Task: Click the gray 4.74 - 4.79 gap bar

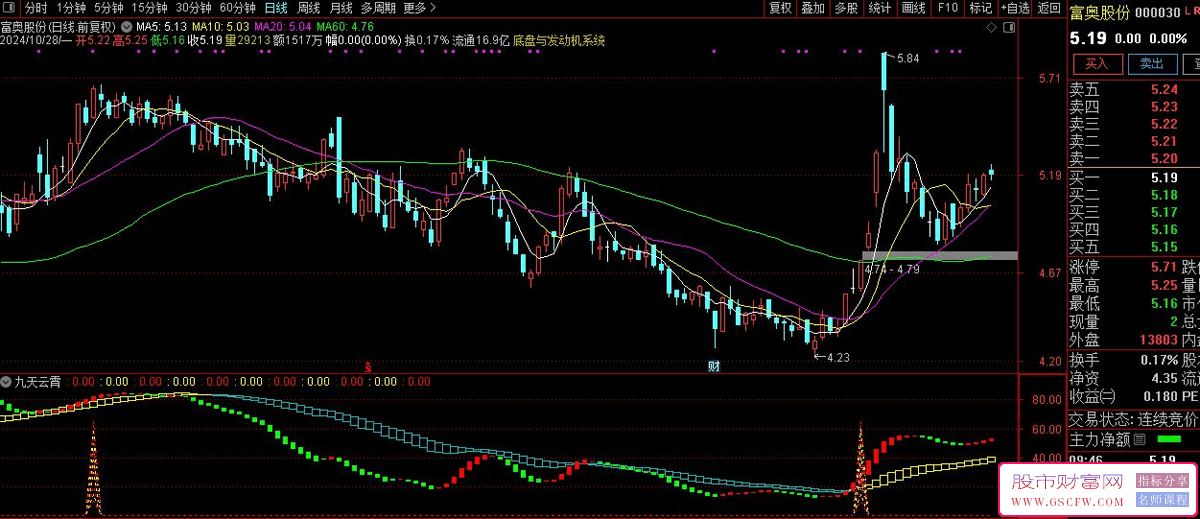Action: [x=940, y=255]
